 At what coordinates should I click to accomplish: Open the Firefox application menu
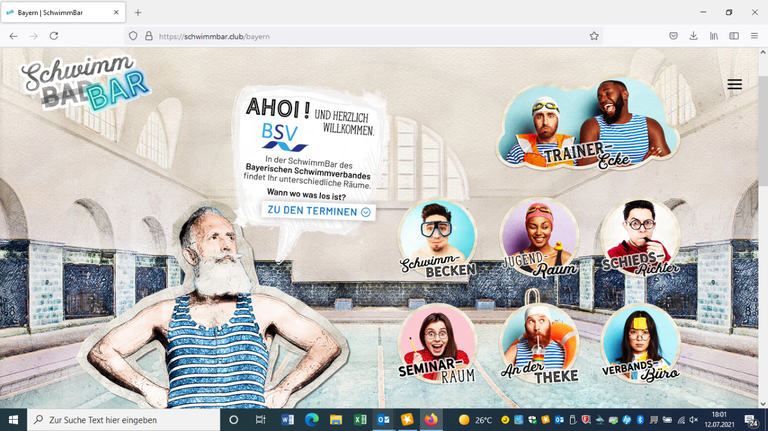754,36
